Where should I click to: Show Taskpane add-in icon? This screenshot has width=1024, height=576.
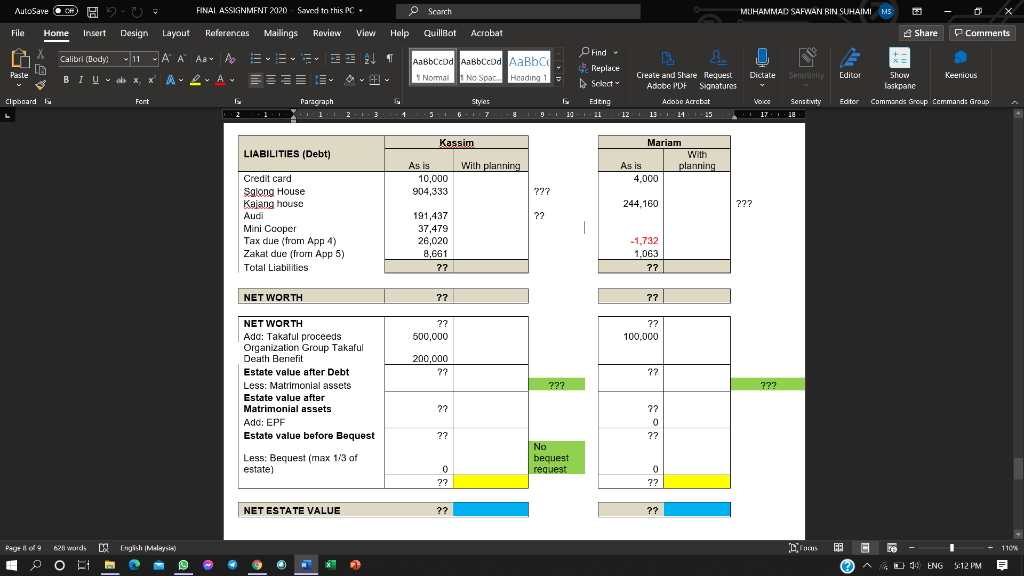(x=899, y=69)
